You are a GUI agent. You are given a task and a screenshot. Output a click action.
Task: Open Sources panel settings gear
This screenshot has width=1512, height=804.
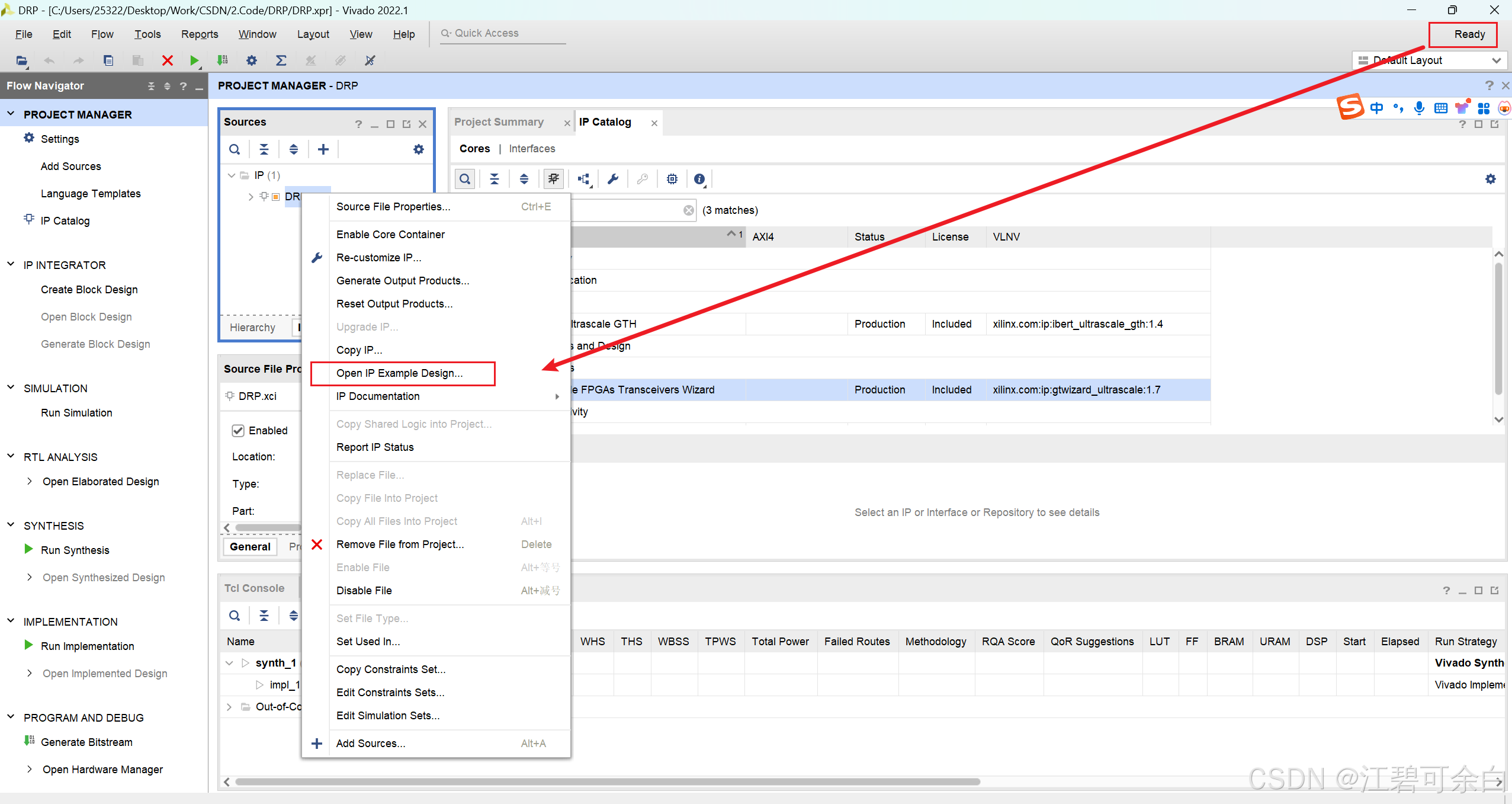[x=419, y=149]
